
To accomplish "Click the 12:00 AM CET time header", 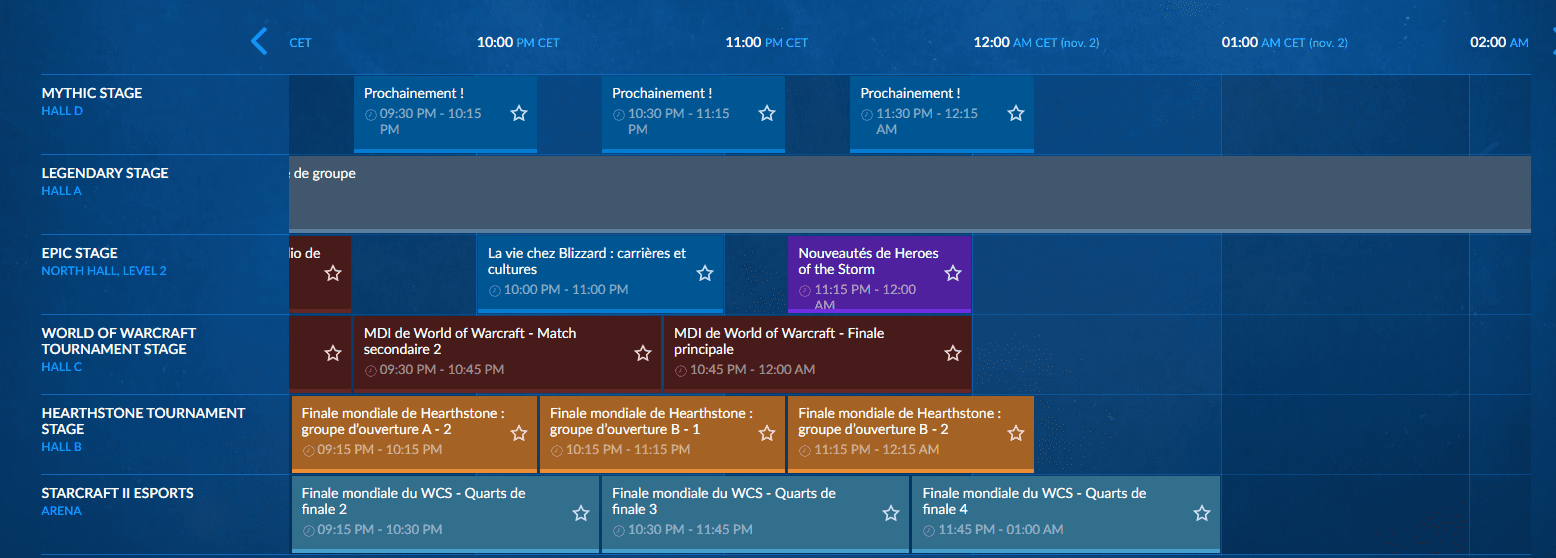I will (1036, 43).
